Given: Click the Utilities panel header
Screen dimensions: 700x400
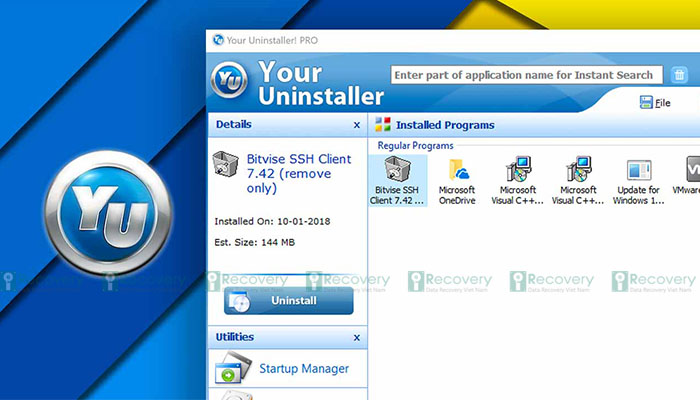Looking at the screenshot, I should click(x=288, y=337).
